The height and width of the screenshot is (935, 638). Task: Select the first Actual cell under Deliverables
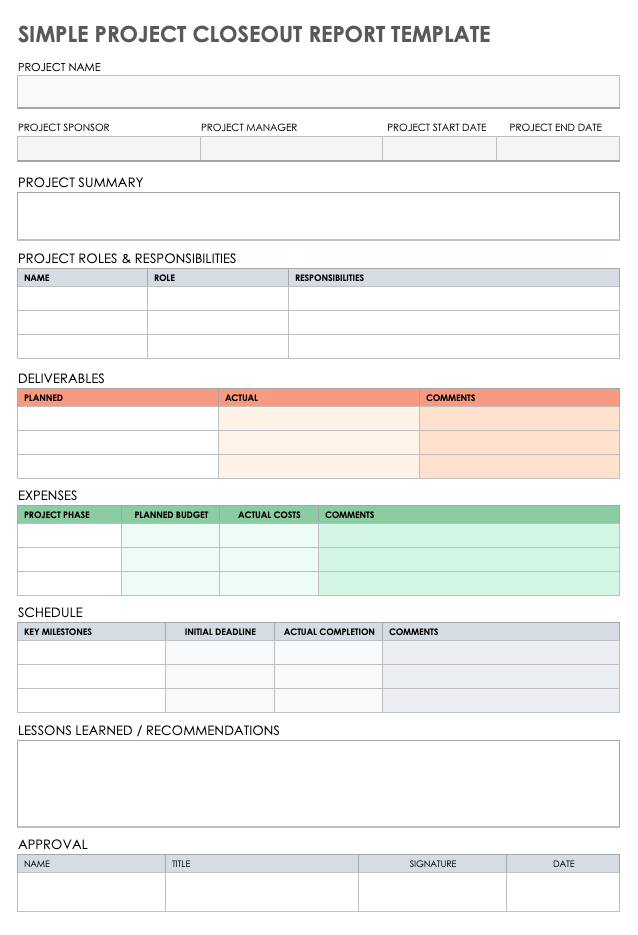coord(318,419)
